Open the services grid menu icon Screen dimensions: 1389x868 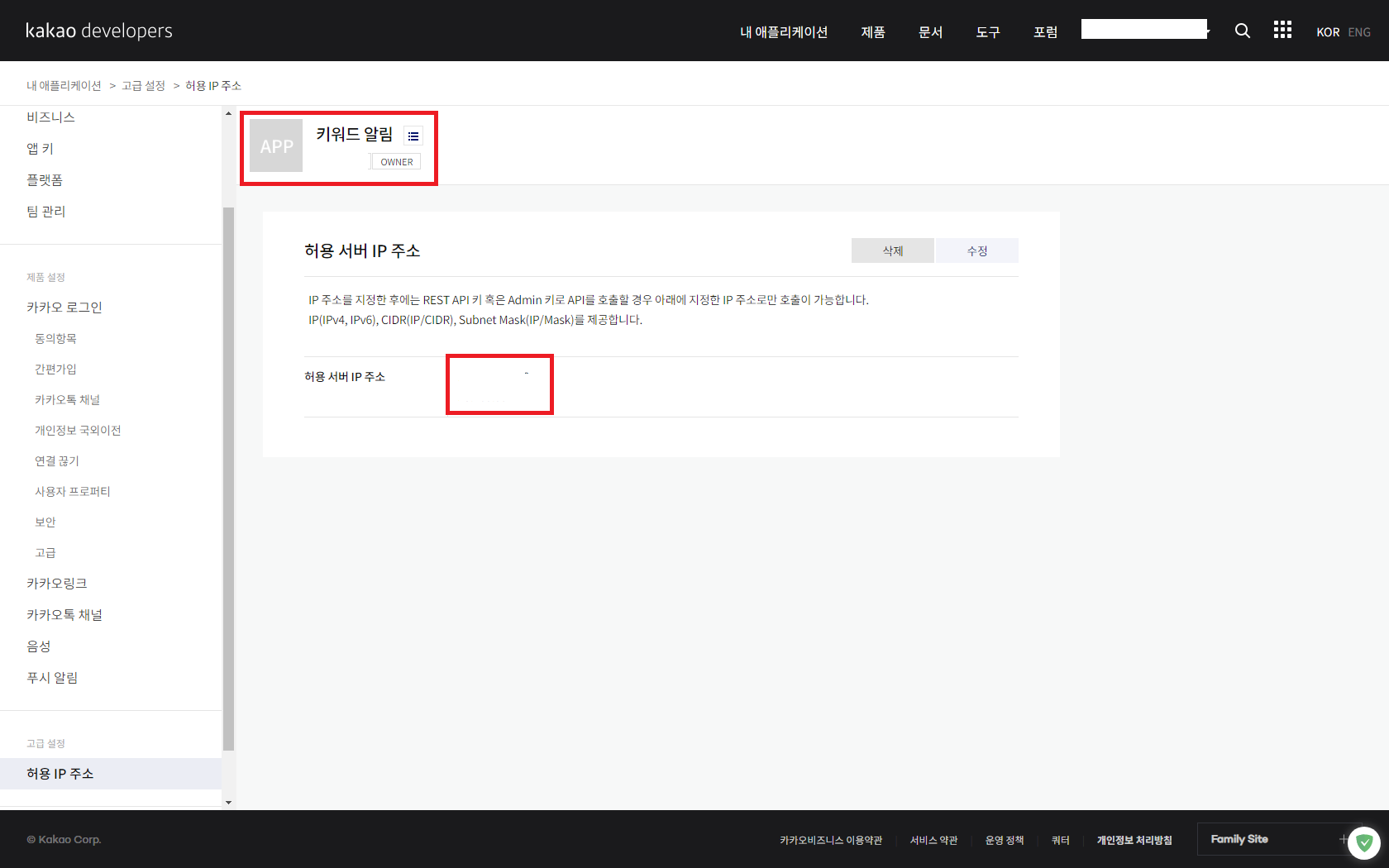[1282, 30]
